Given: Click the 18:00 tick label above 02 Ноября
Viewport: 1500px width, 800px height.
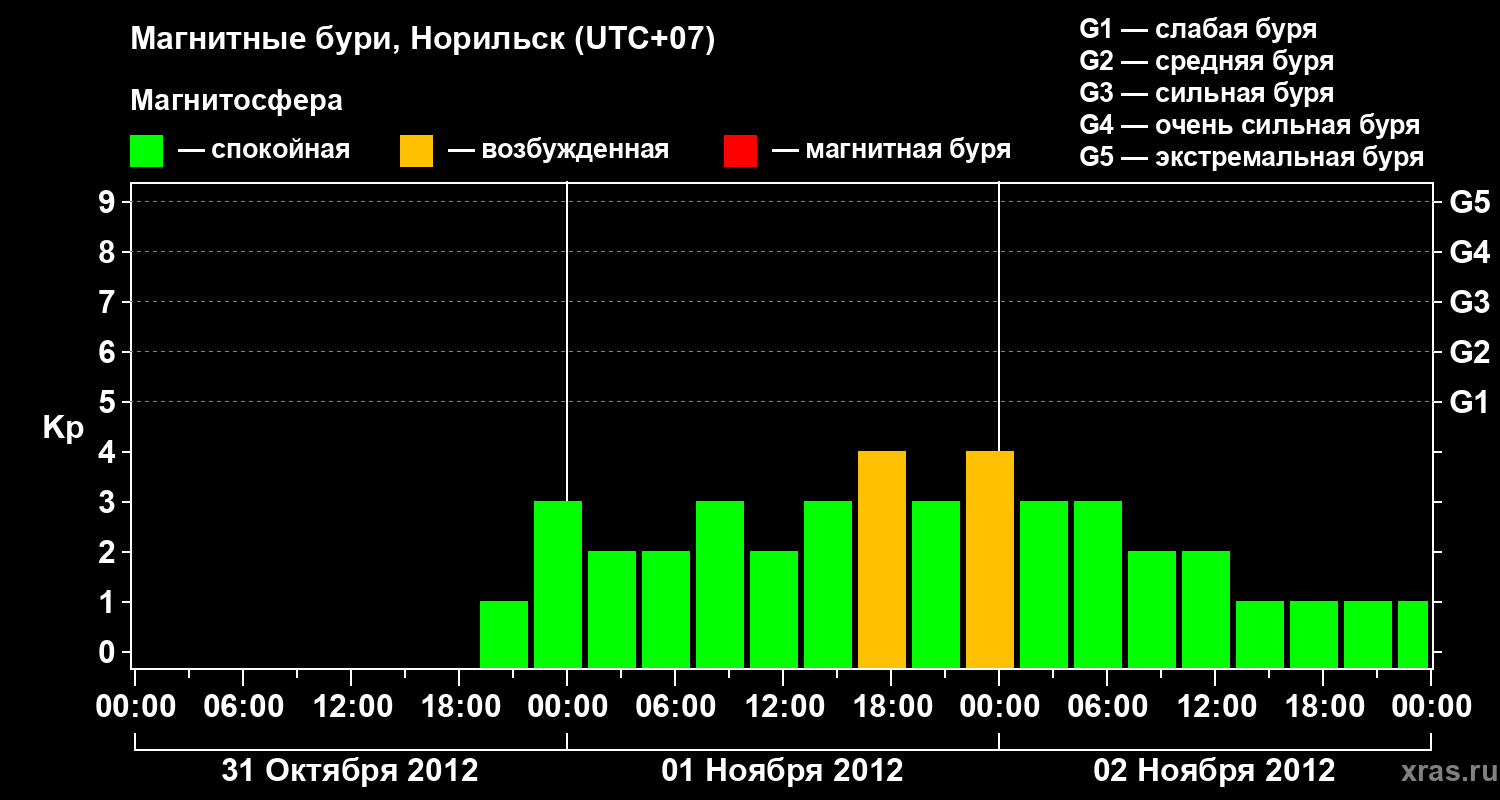Looking at the screenshot, I should (1324, 707).
